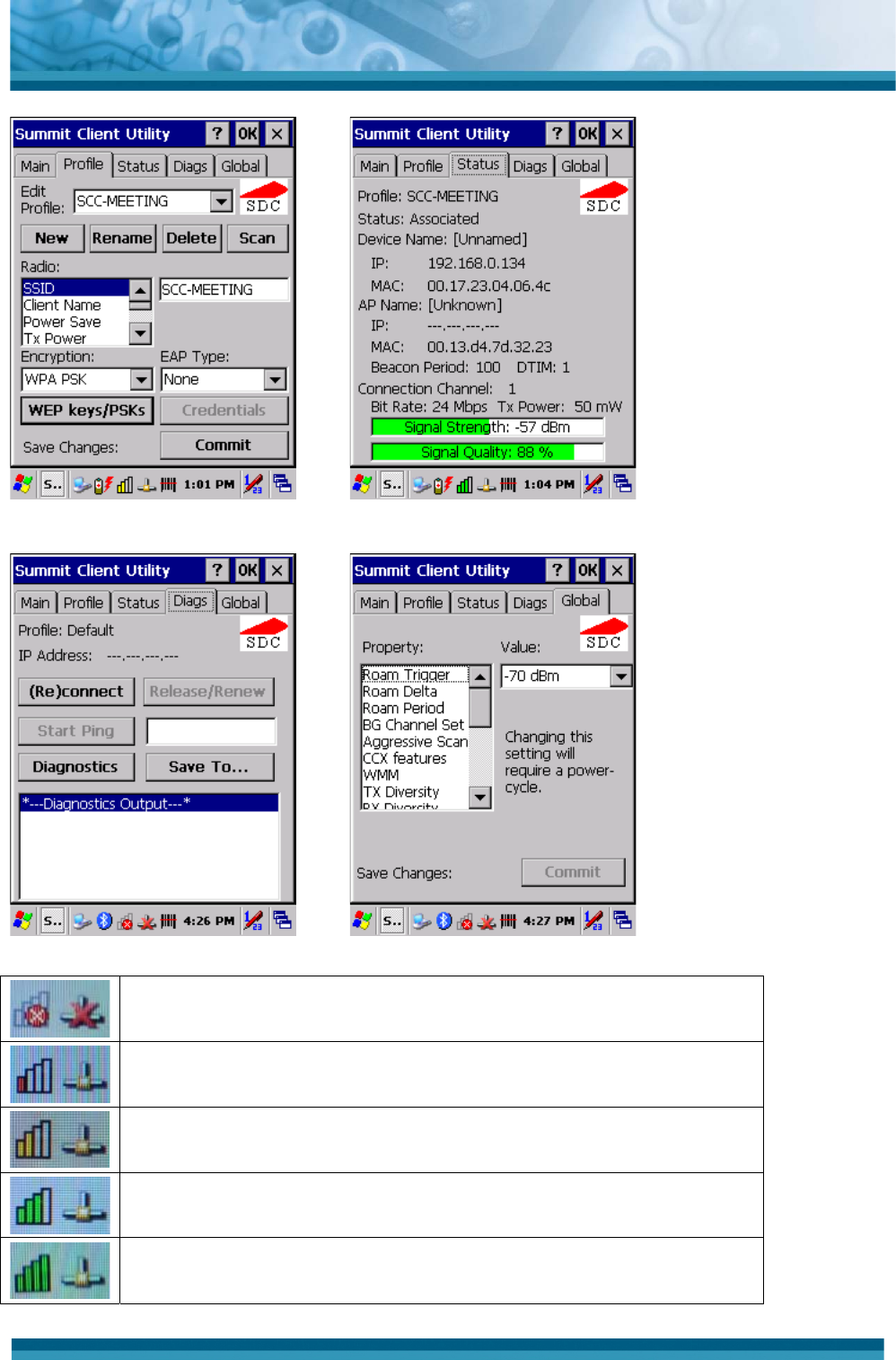Viewport: 896px width, 1360px height.
Task: Click barcode icon in 4:26 PM taskbar
Action: (168, 921)
